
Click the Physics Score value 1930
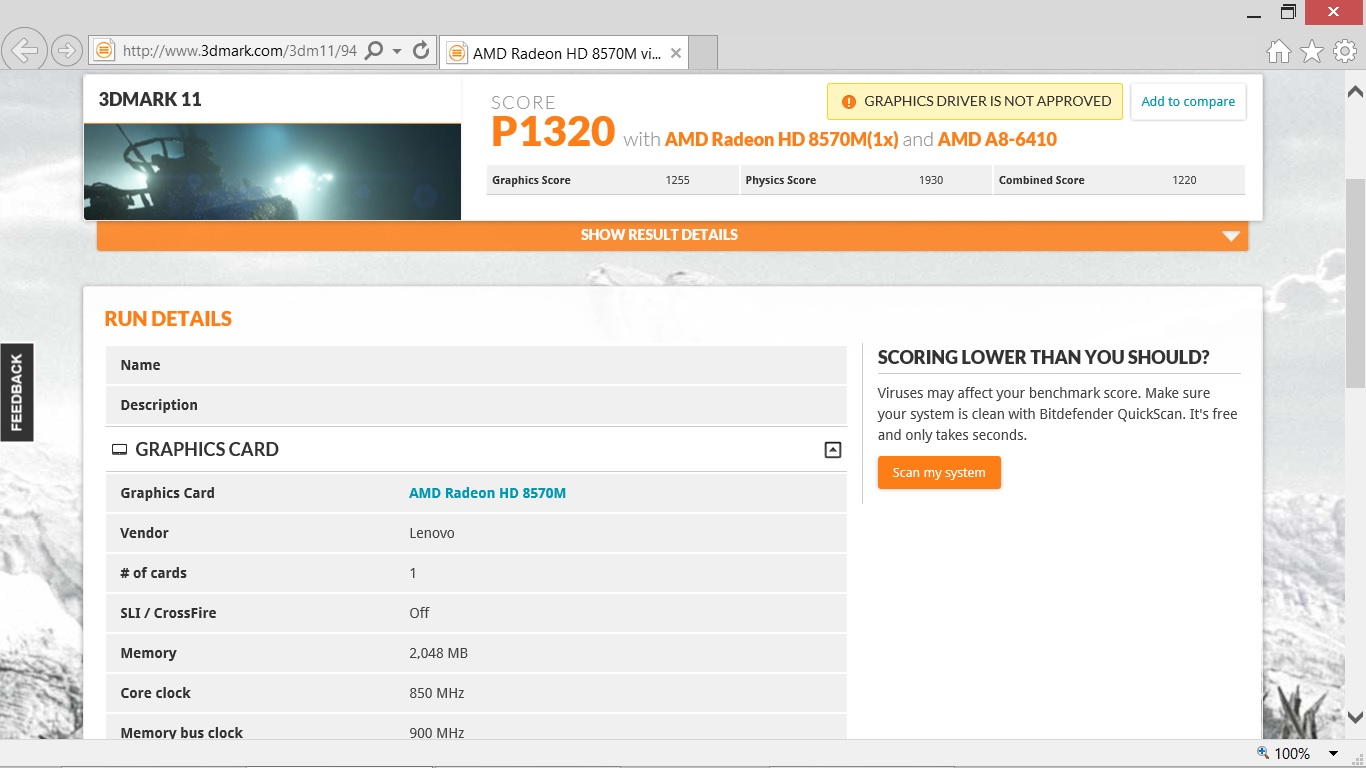pos(931,180)
